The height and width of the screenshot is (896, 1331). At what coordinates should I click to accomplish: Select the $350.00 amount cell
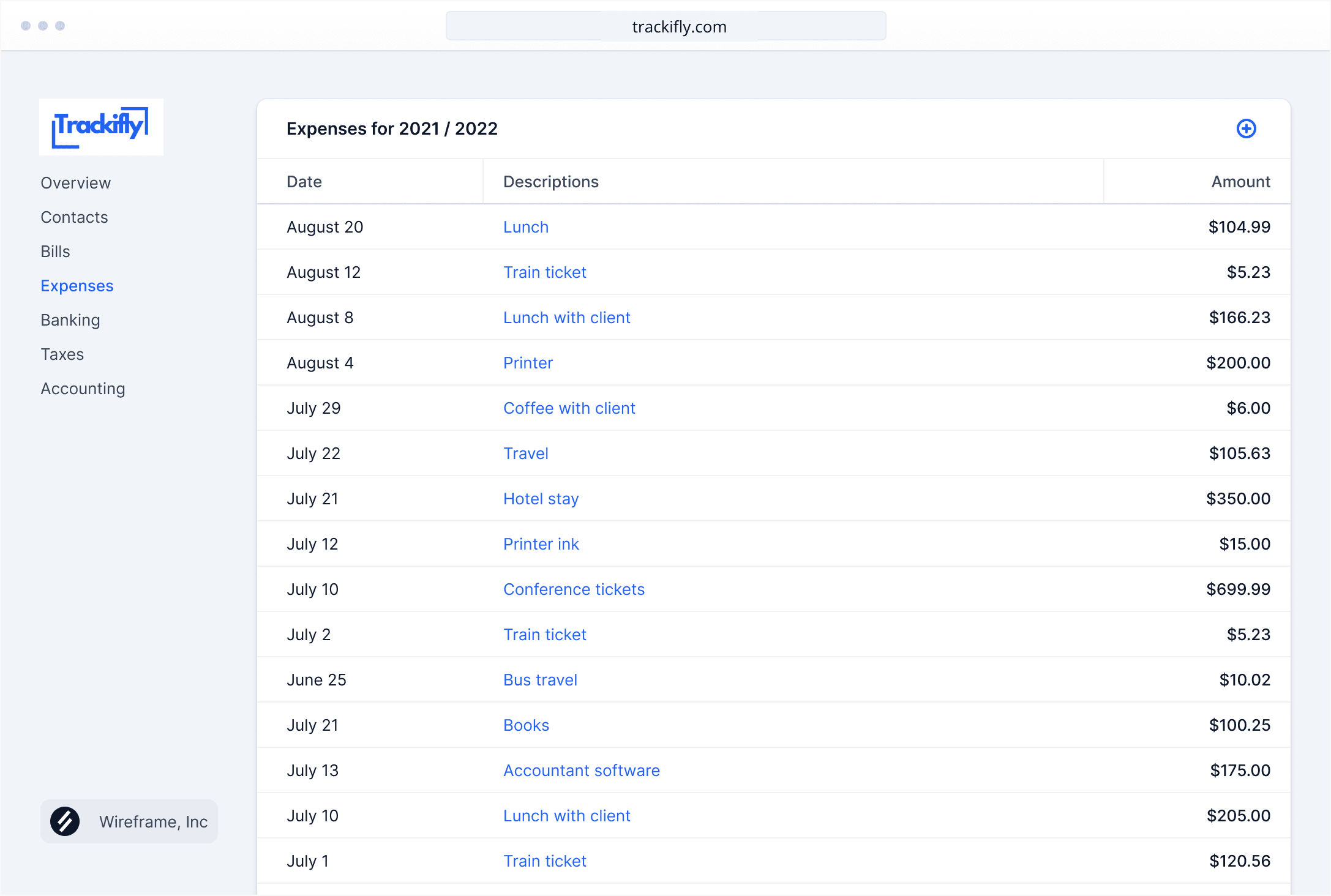click(x=1239, y=499)
